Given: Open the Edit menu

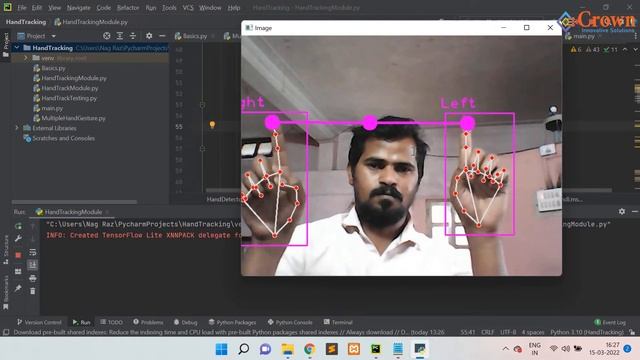Looking at the screenshot, I should (37, 8).
